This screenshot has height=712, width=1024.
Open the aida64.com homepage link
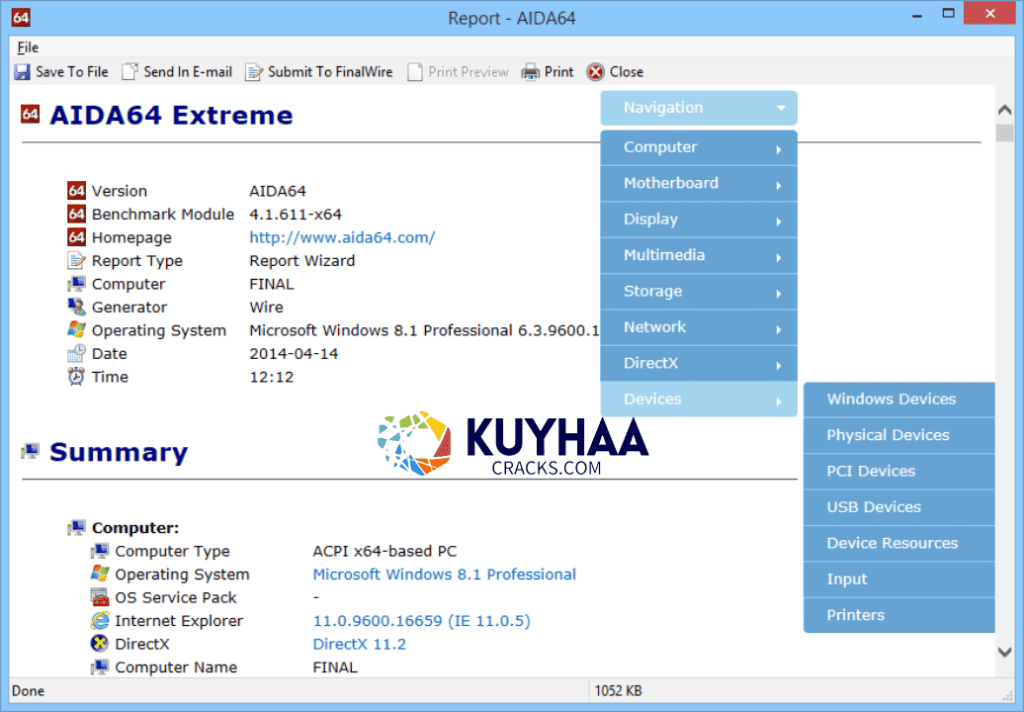[342, 237]
